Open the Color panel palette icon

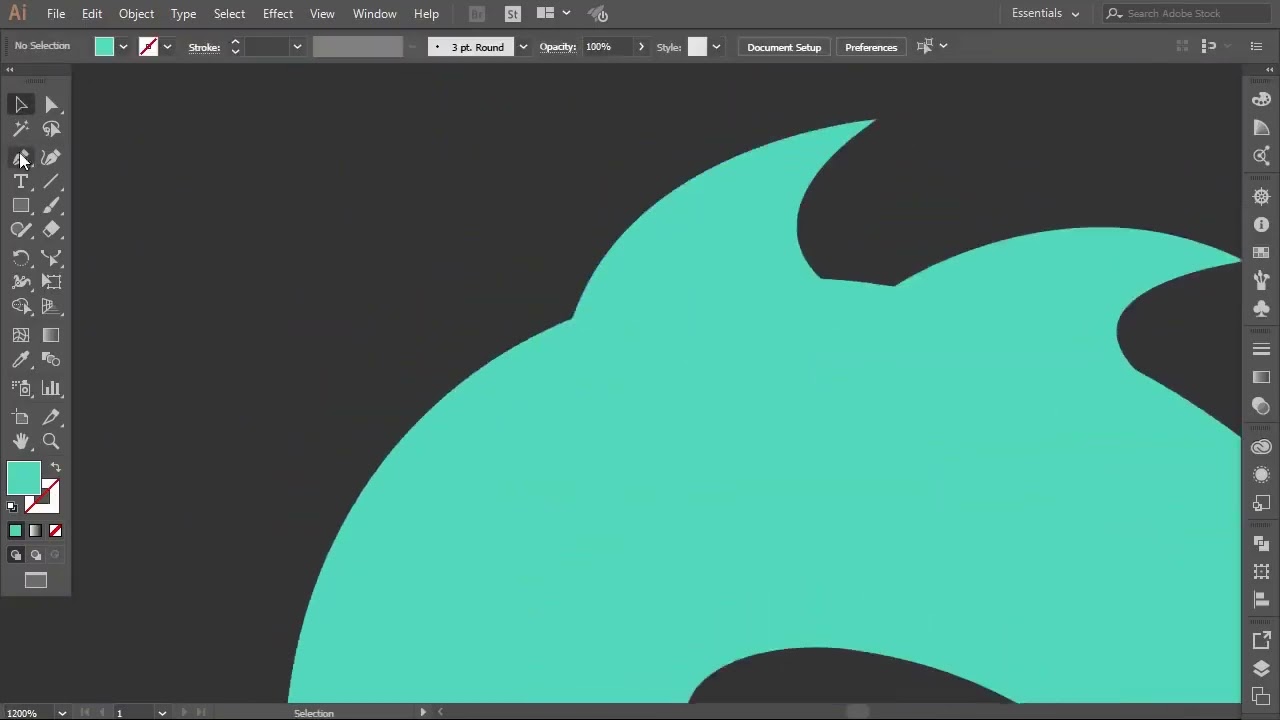pos(1261,100)
